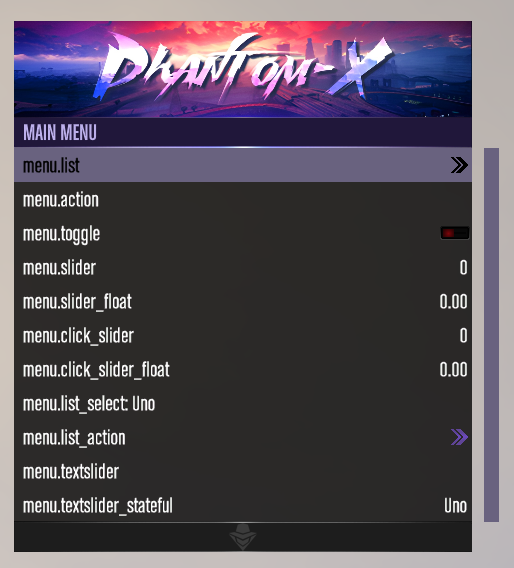This screenshot has width=514, height=568.
Task: Click the purple double chevron on menu.list_action
Action: pyautogui.click(x=459, y=437)
